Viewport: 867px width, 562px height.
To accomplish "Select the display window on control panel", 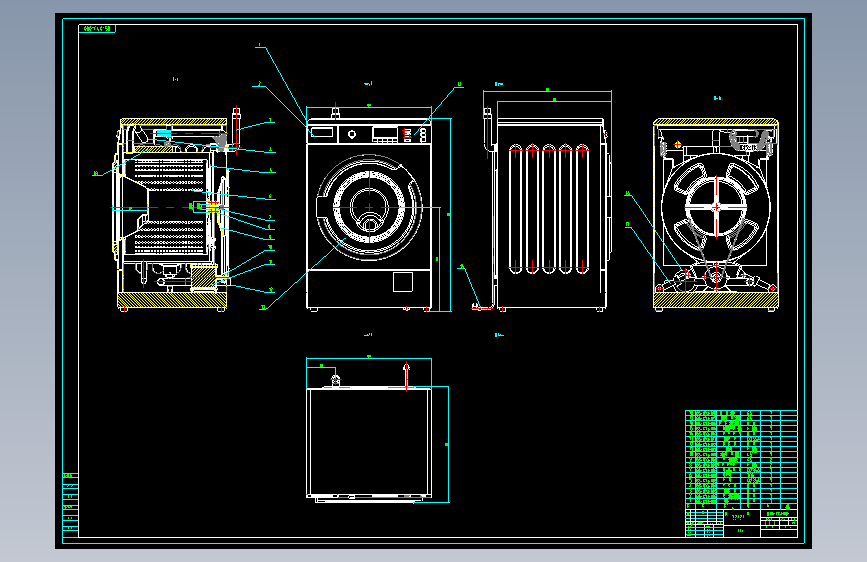I will coord(385,133).
